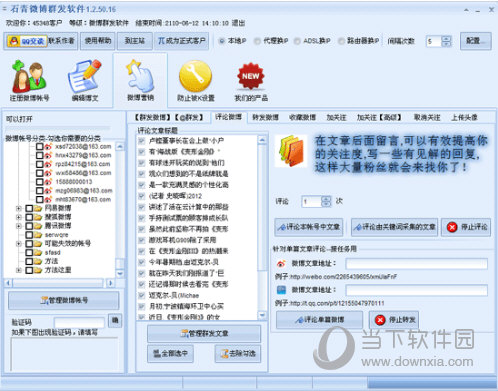Click the 评论由关键词采集的文章 button

pyautogui.click(x=394, y=227)
